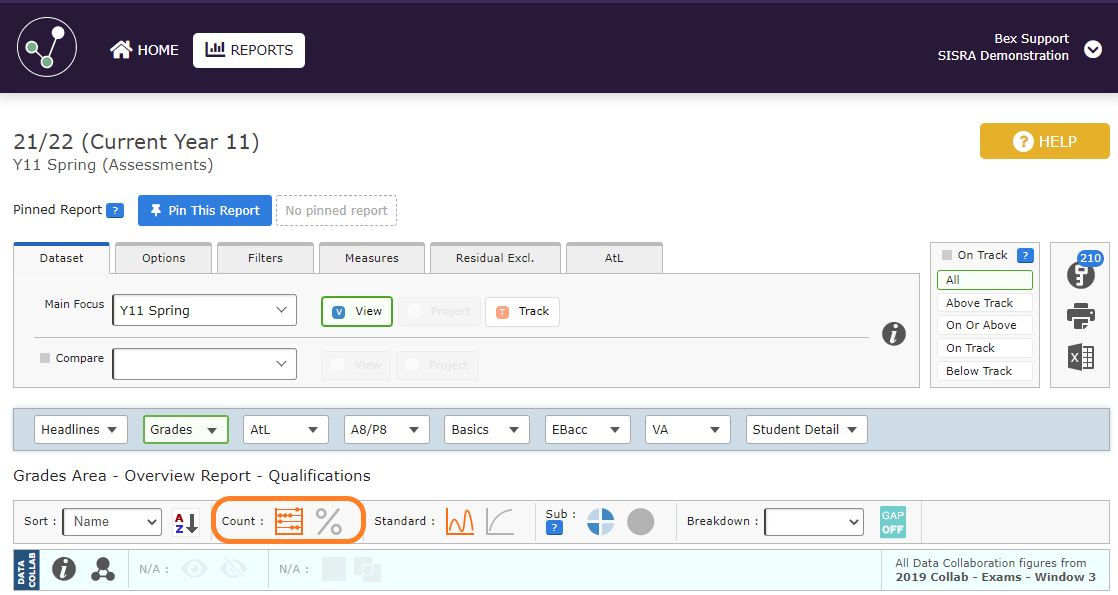
Task: Open the Measures tab
Action: click(371, 258)
